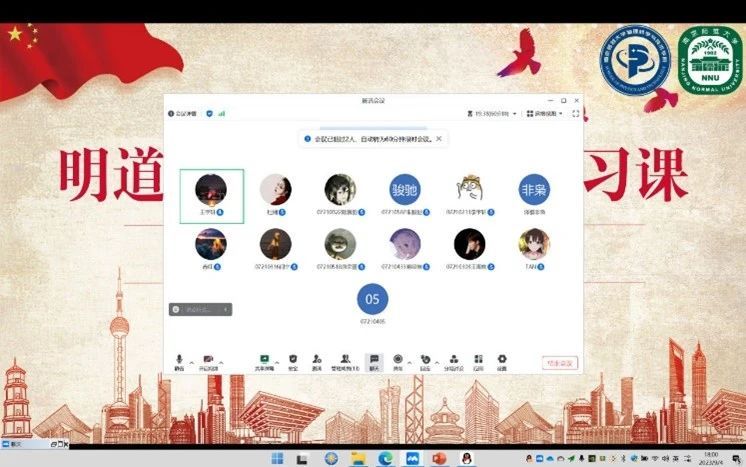Open the Chat panel from toolbar
746x467 pixels.
tap(373, 360)
